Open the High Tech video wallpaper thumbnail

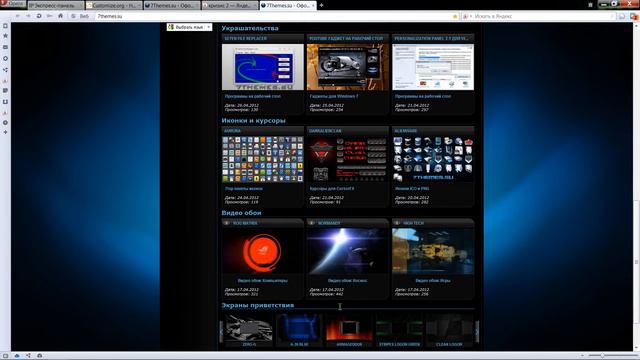click(433, 251)
